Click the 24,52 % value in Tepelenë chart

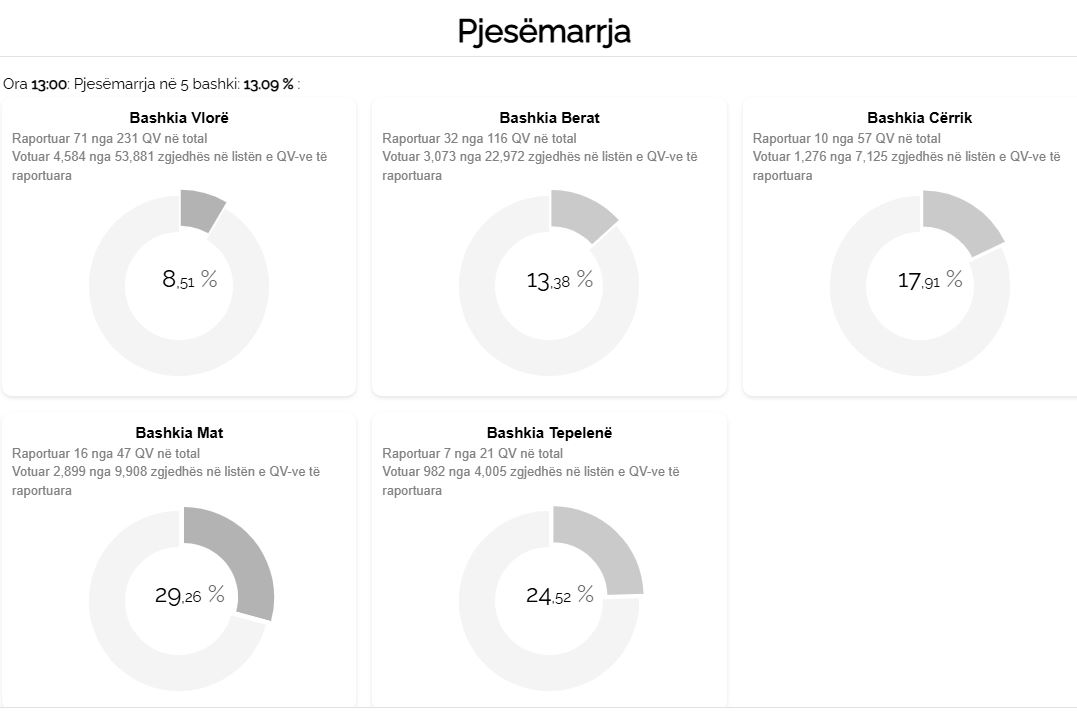559,596
